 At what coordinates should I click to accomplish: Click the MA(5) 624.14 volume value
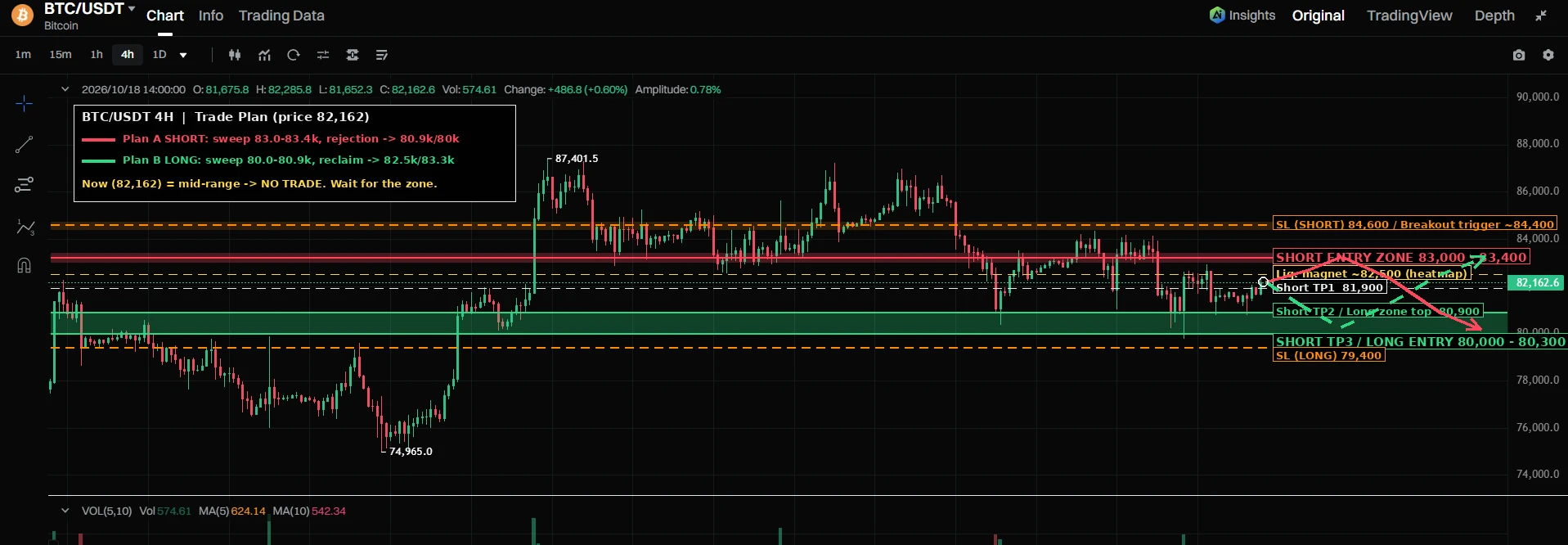click(249, 511)
